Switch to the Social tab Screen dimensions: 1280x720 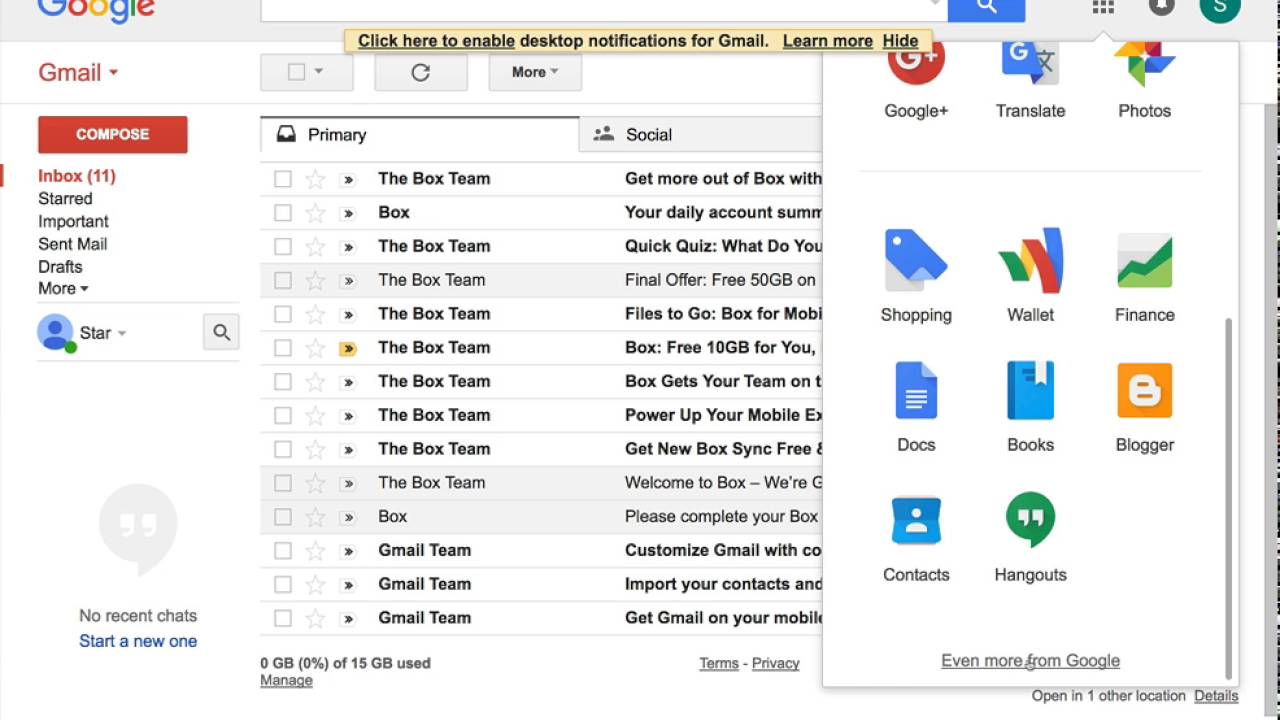[x=700, y=134]
